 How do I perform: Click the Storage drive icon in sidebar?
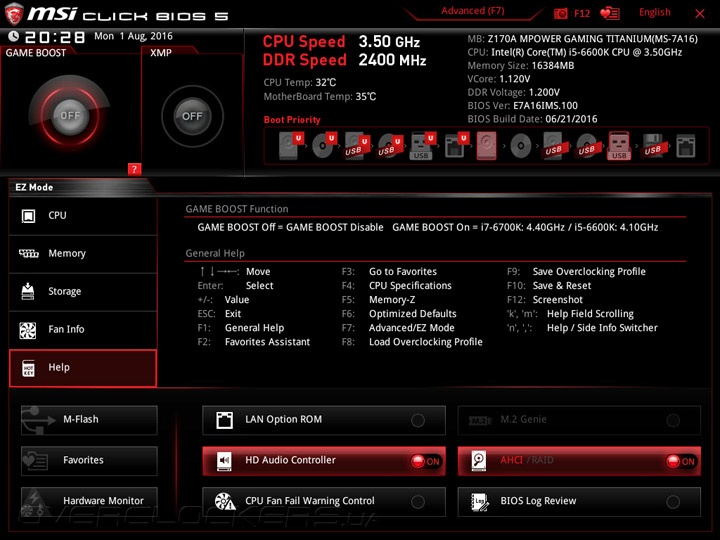(28, 291)
